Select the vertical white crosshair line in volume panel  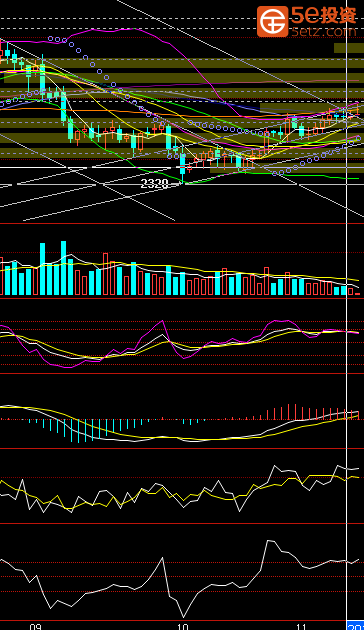point(347,260)
